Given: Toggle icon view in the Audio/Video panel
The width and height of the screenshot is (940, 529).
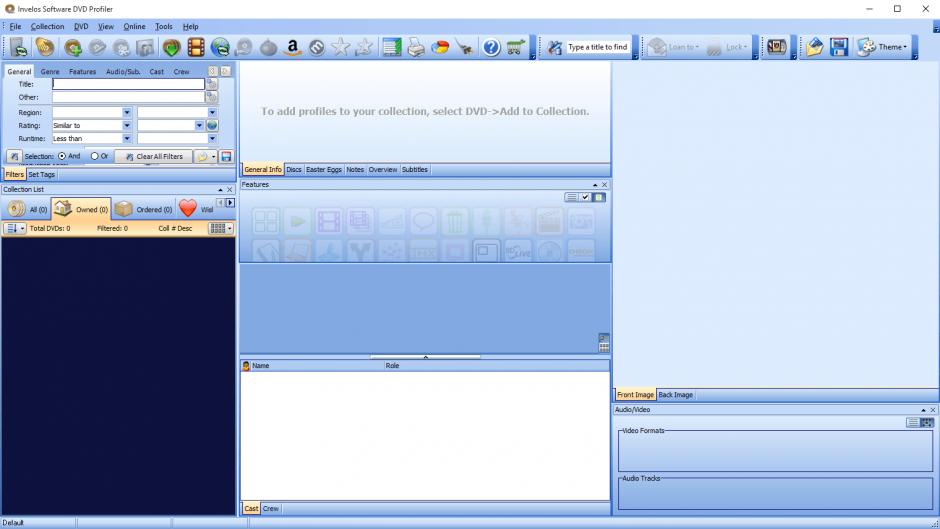Looking at the screenshot, I should coord(927,423).
